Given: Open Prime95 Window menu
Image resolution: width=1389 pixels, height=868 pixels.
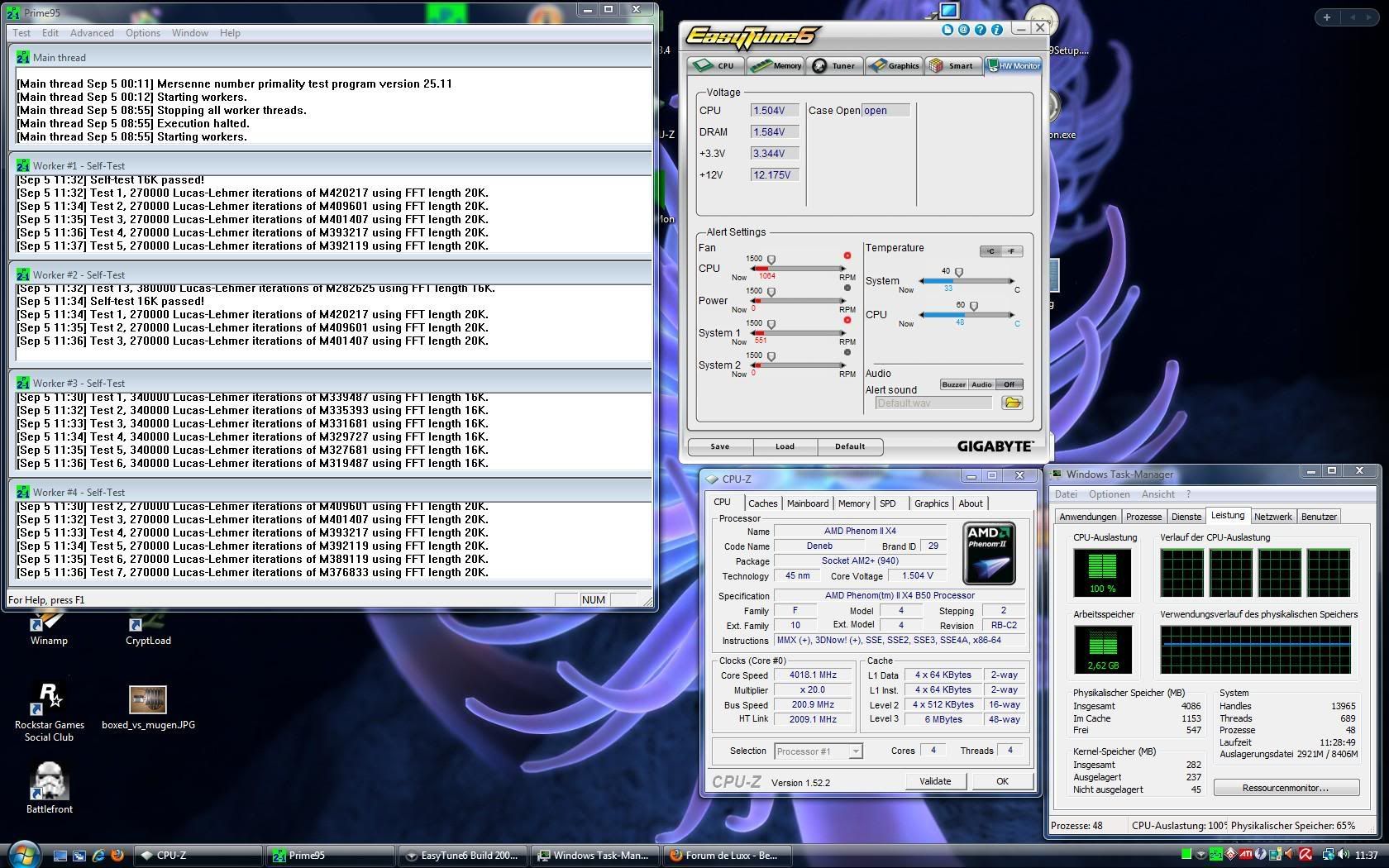Looking at the screenshot, I should tap(190, 33).
